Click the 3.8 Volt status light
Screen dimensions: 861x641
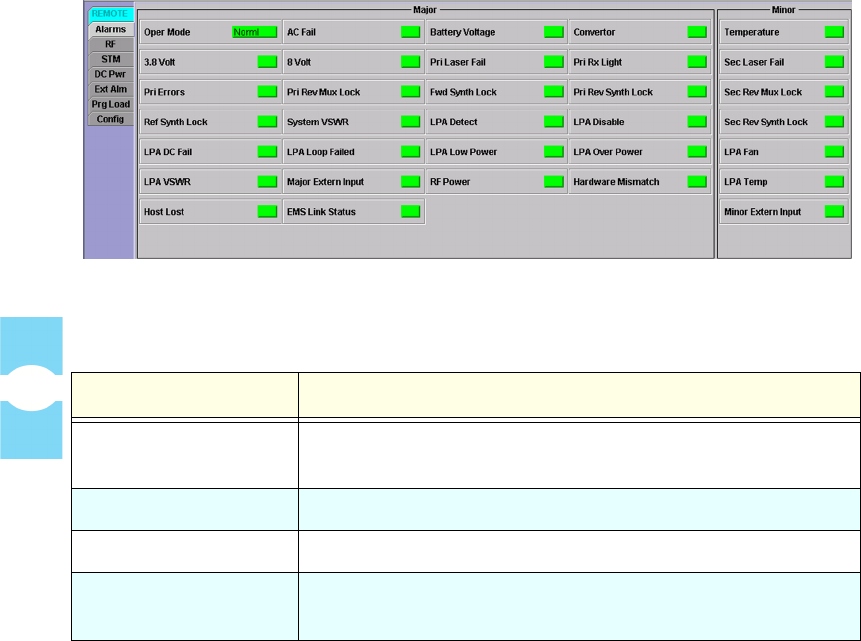[x=267, y=62]
